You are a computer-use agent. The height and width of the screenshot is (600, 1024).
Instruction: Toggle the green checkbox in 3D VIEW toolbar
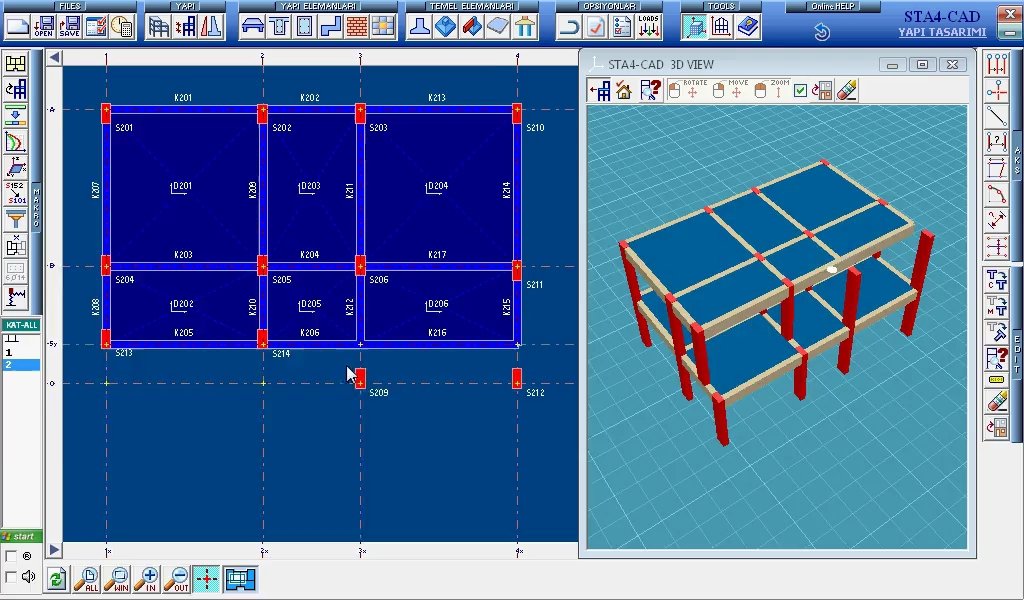pos(801,91)
